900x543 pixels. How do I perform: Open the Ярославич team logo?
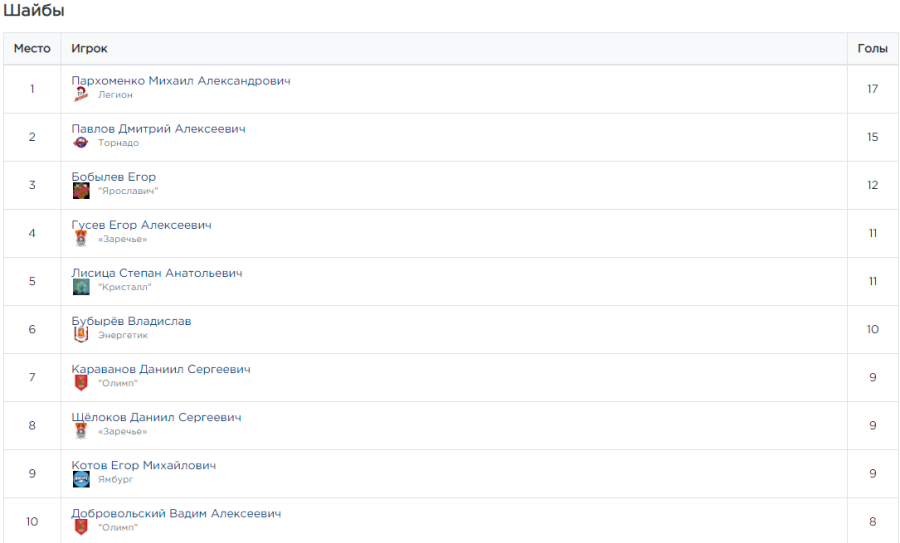point(81,191)
